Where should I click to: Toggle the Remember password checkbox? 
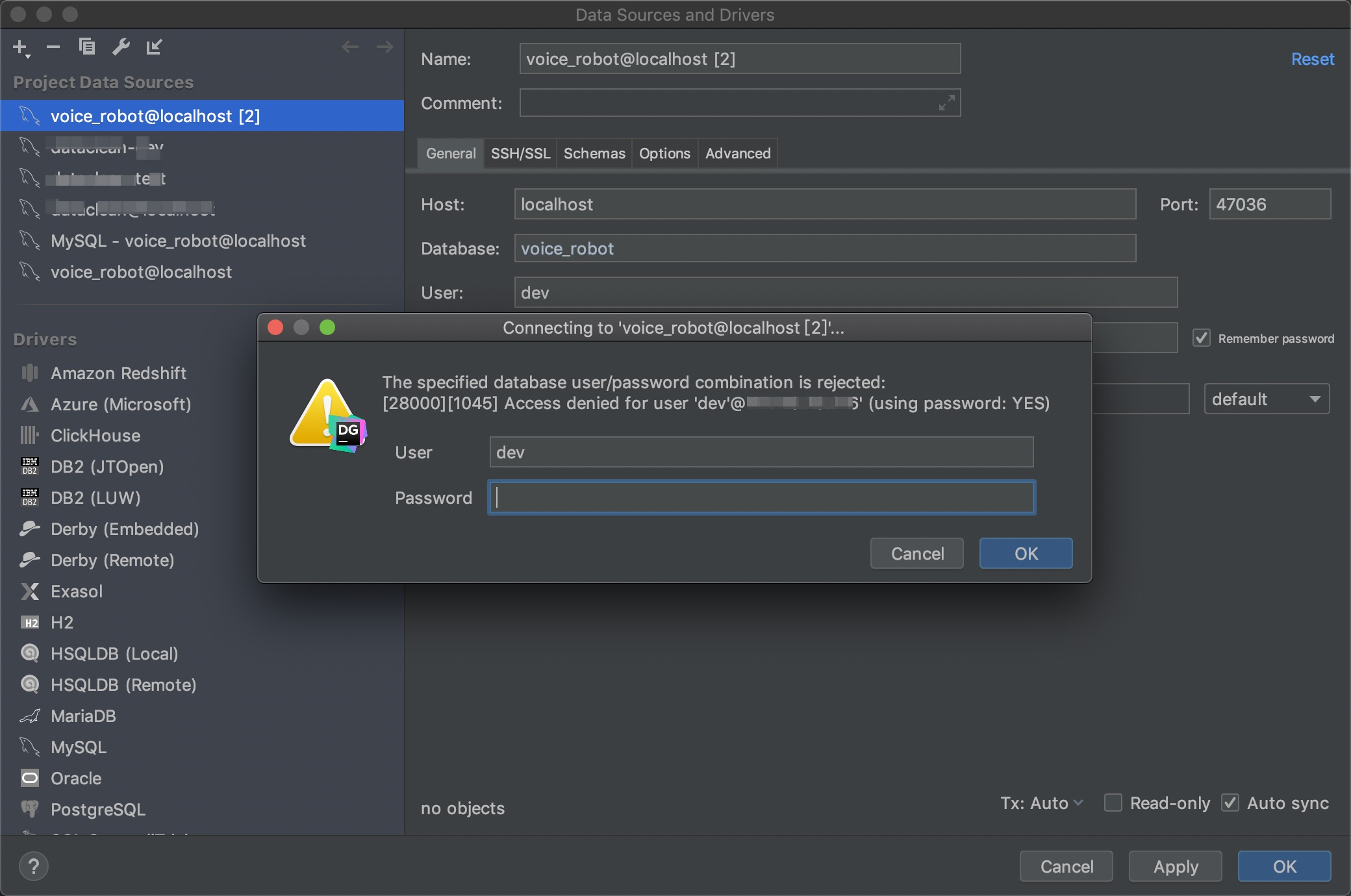[x=1202, y=338]
